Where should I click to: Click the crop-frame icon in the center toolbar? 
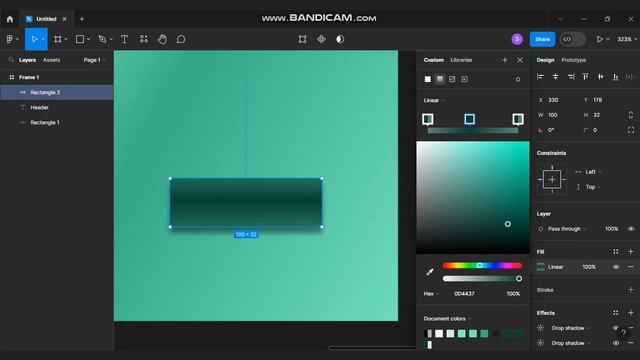302,39
